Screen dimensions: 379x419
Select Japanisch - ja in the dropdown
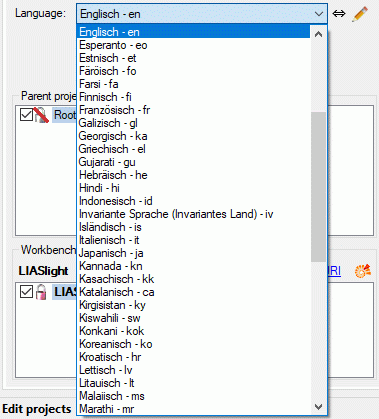pos(194,253)
